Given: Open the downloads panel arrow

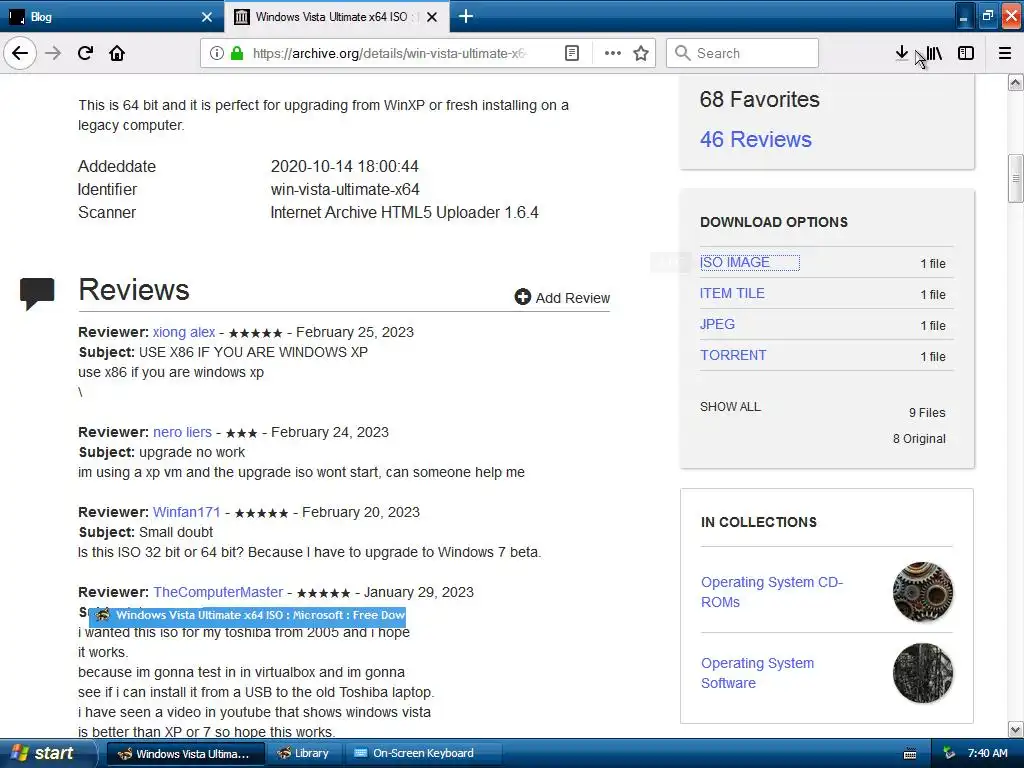Looking at the screenshot, I should tap(901, 53).
